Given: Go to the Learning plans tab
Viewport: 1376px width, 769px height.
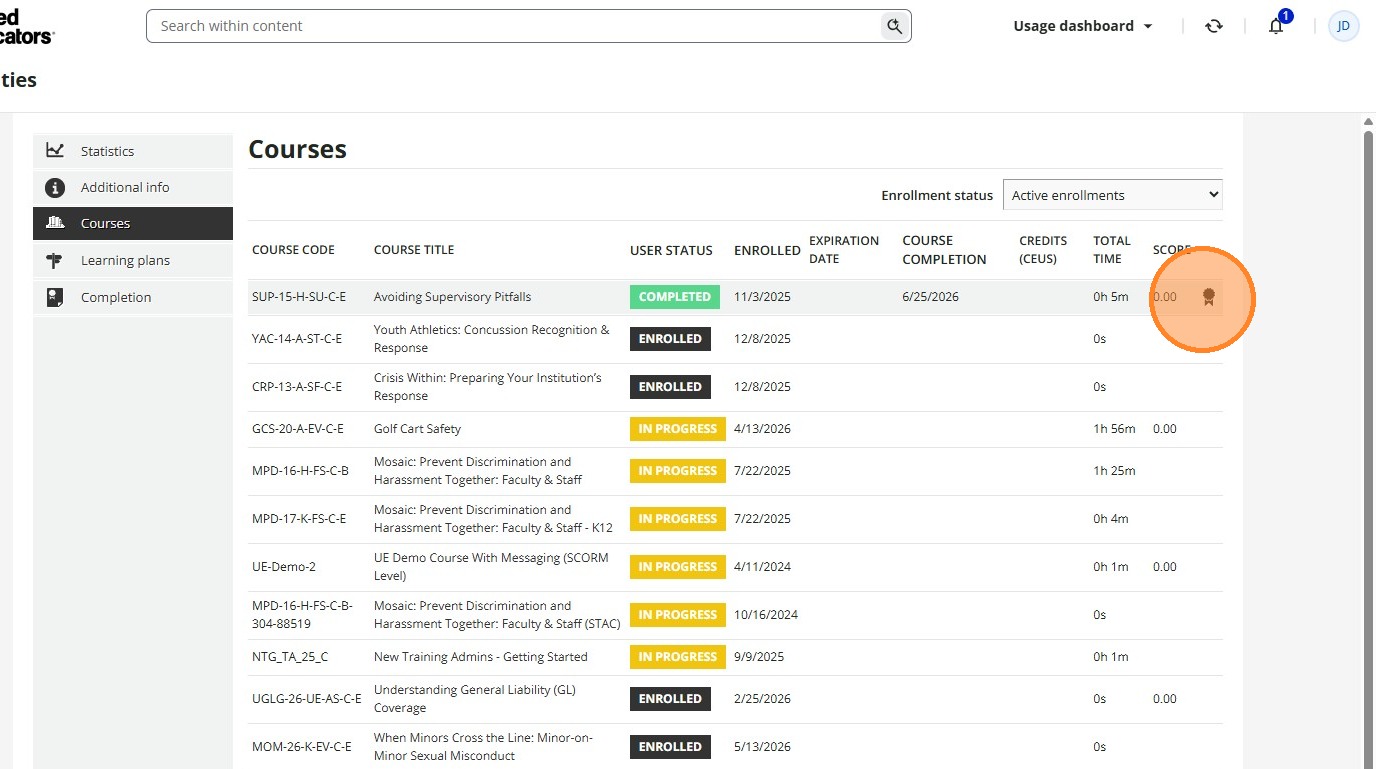Looking at the screenshot, I should tap(133, 261).
